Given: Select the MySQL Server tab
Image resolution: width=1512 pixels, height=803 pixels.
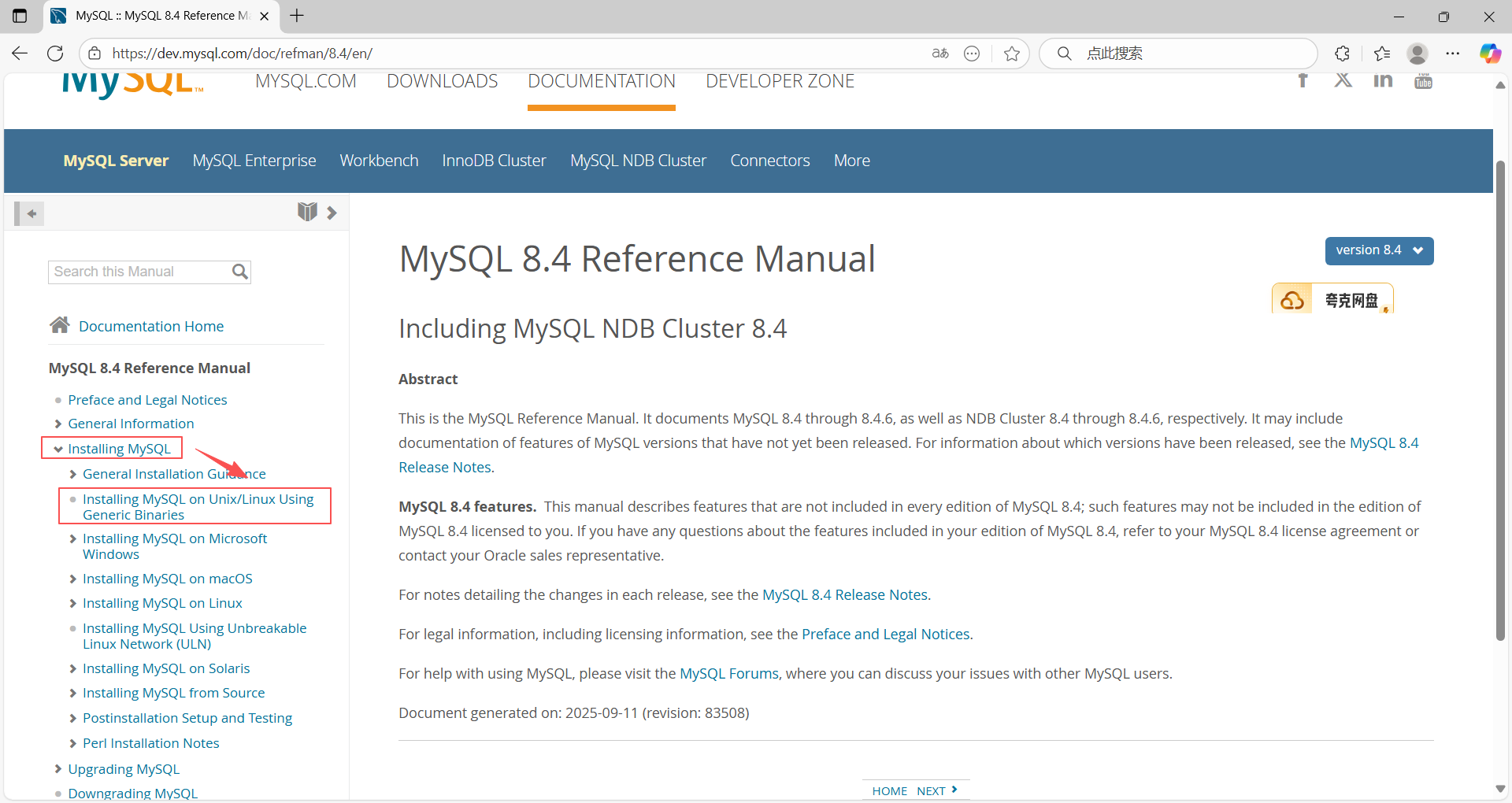Looking at the screenshot, I should [x=116, y=161].
